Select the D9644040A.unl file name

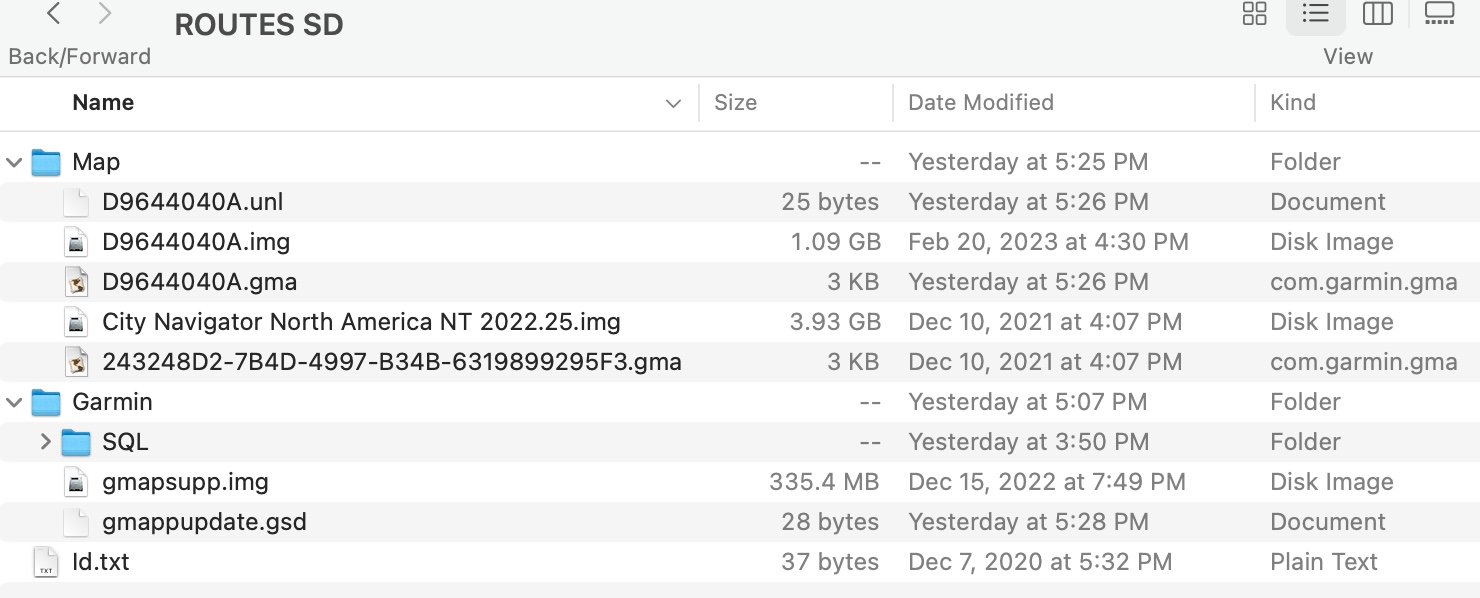click(x=192, y=202)
